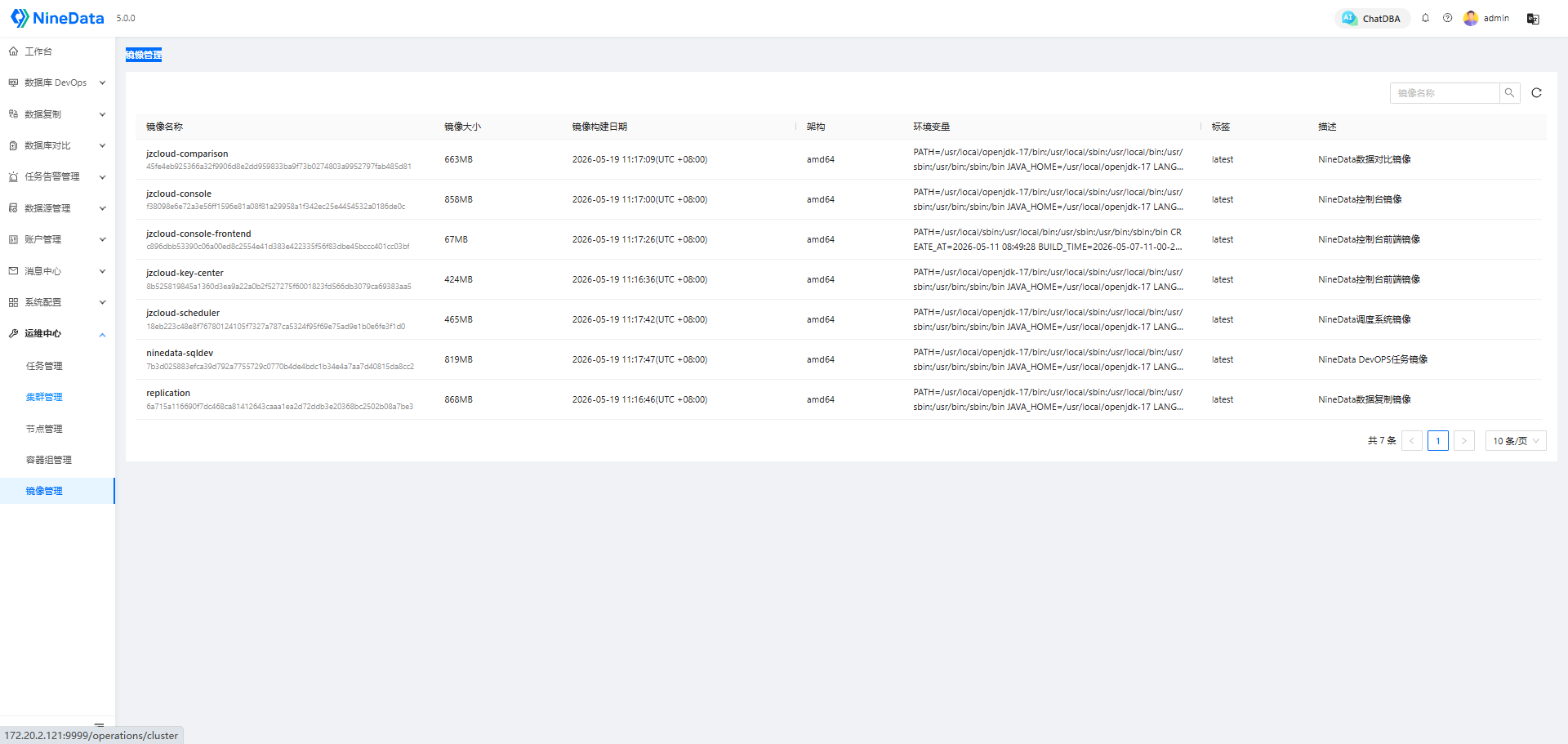
Task: Switch language with the translate icon
Action: (x=1533, y=19)
